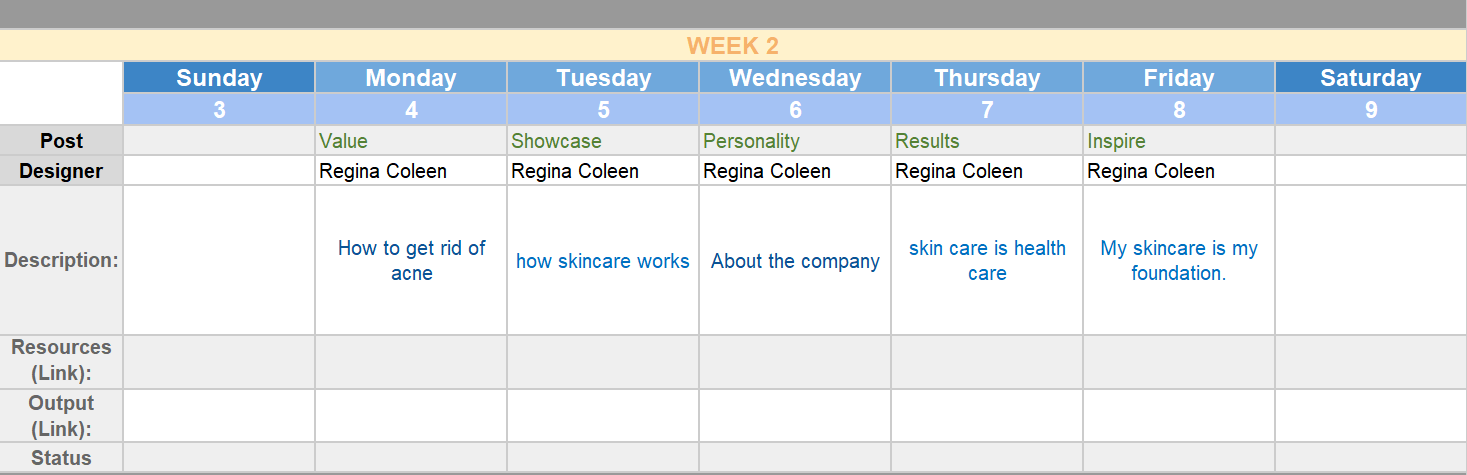Click Thursday's Results post cell

point(987,141)
